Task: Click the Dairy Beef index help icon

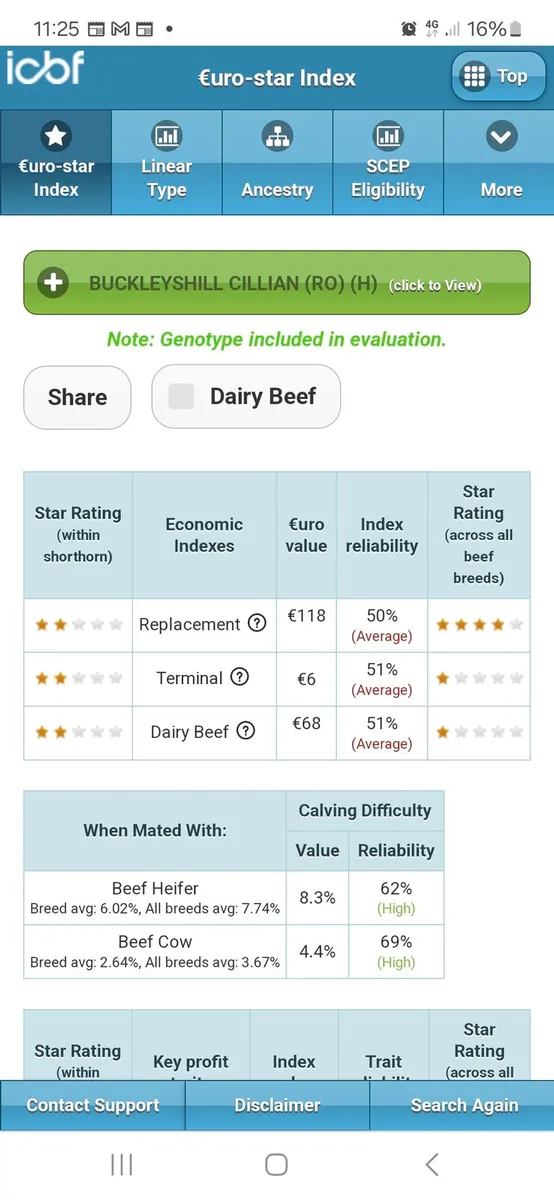Action: pos(246,731)
